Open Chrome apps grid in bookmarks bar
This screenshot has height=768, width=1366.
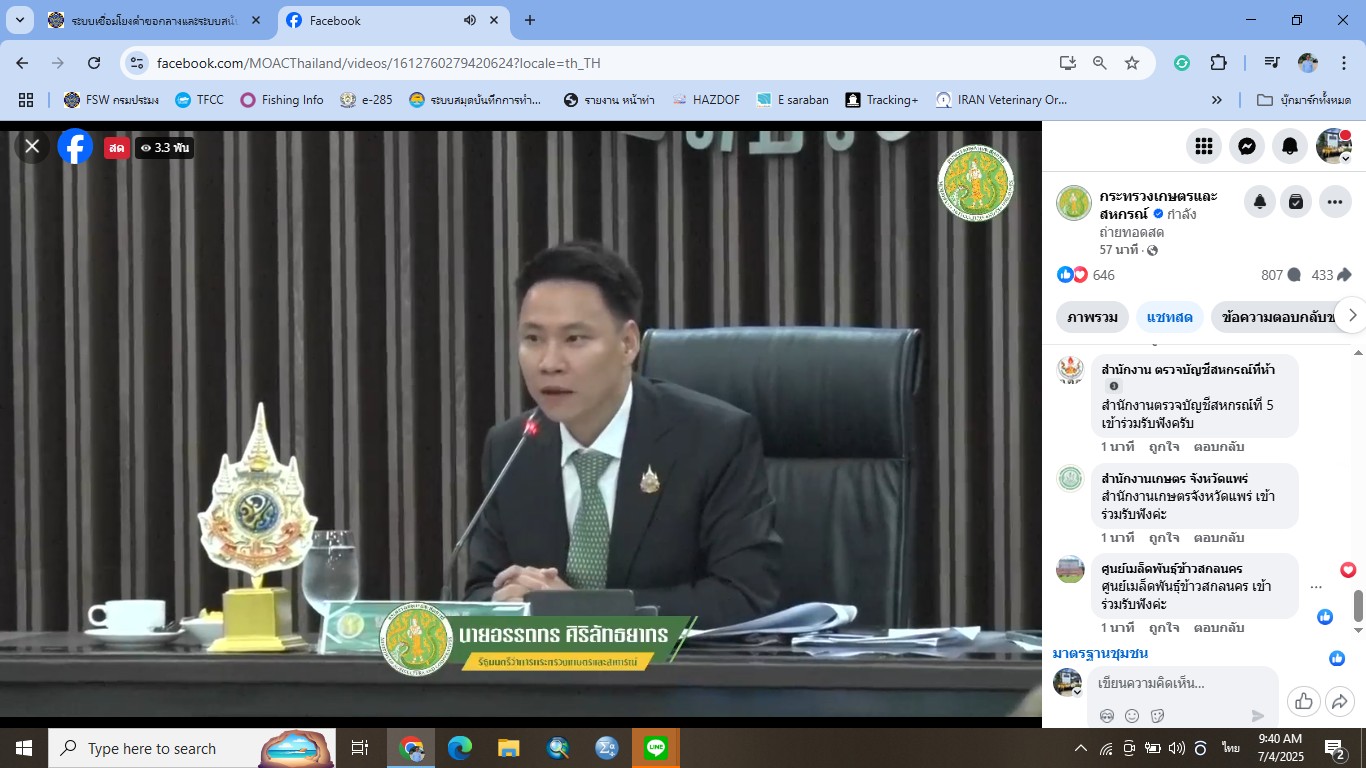pyautogui.click(x=26, y=100)
